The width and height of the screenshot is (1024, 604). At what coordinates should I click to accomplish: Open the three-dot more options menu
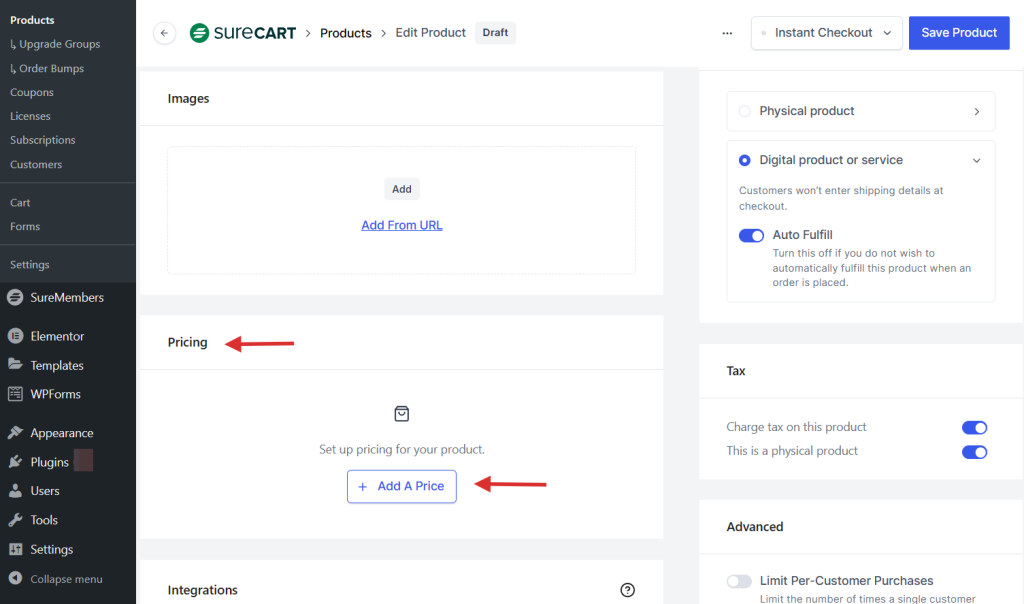tap(727, 33)
